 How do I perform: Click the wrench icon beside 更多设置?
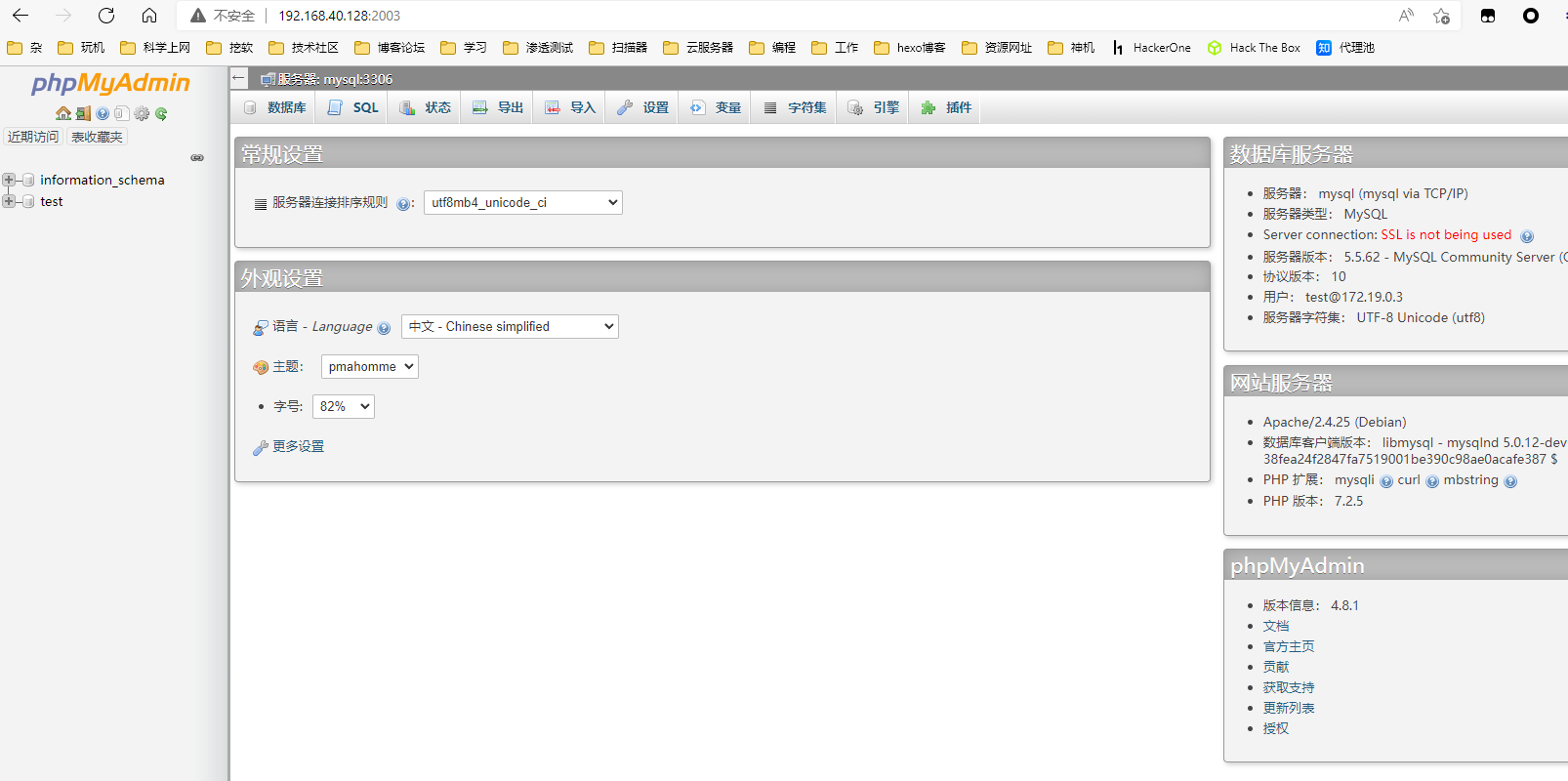(x=261, y=447)
